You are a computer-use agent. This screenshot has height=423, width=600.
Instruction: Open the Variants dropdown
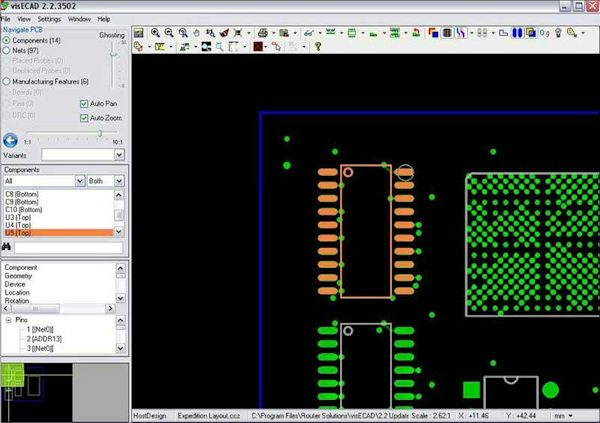tap(119, 155)
